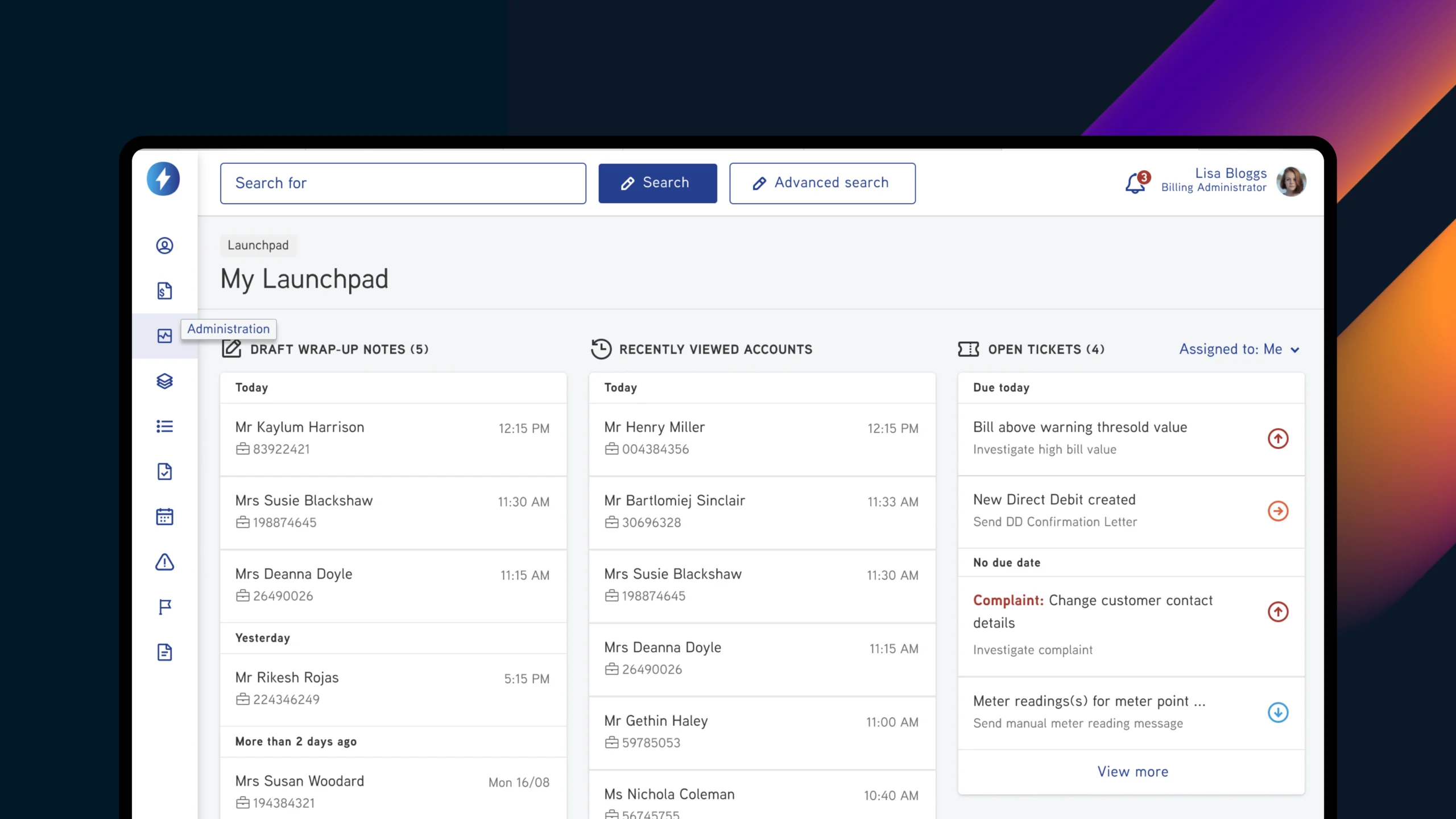Viewport: 1456px width, 819px height.
Task: Open the checked document sidebar icon
Action: point(164,471)
